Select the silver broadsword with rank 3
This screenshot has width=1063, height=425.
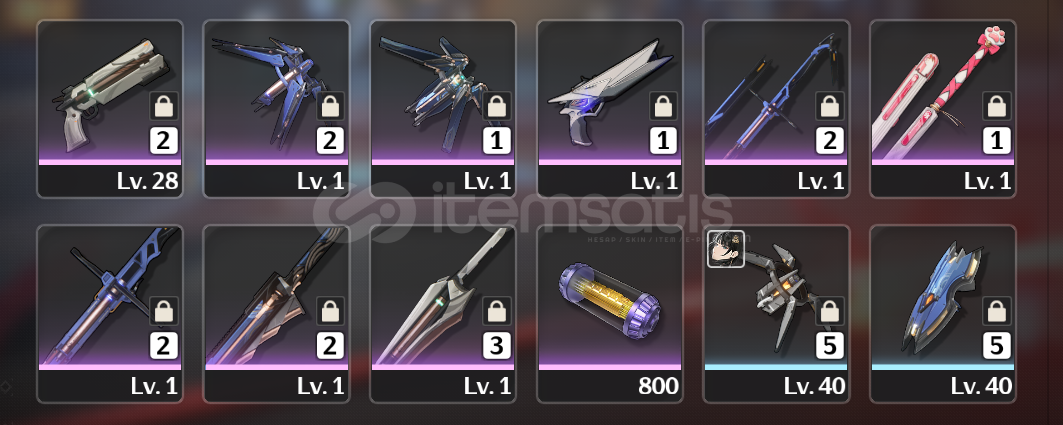[443, 314]
